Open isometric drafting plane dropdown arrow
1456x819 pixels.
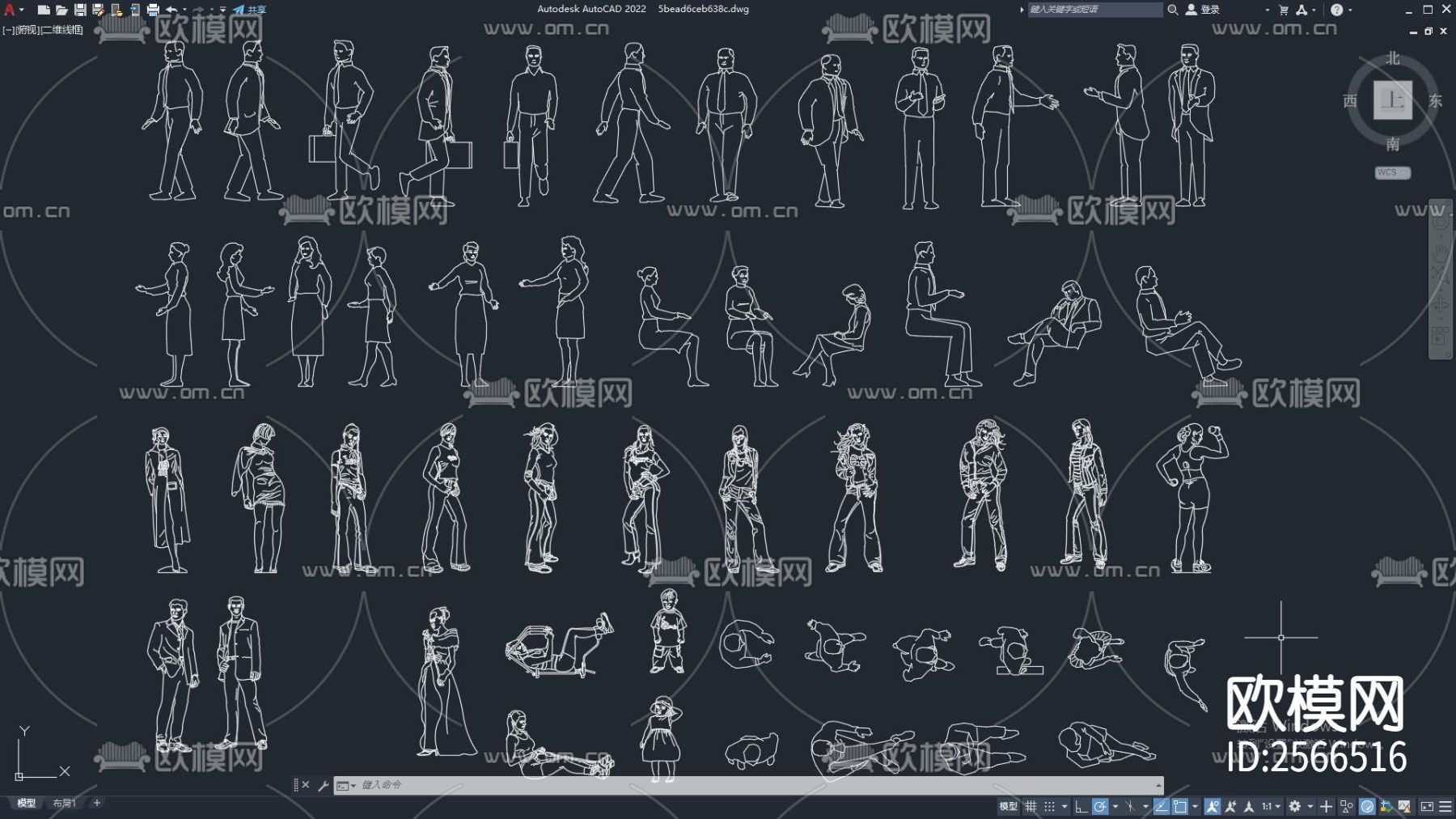click(x=1145, y=806)
